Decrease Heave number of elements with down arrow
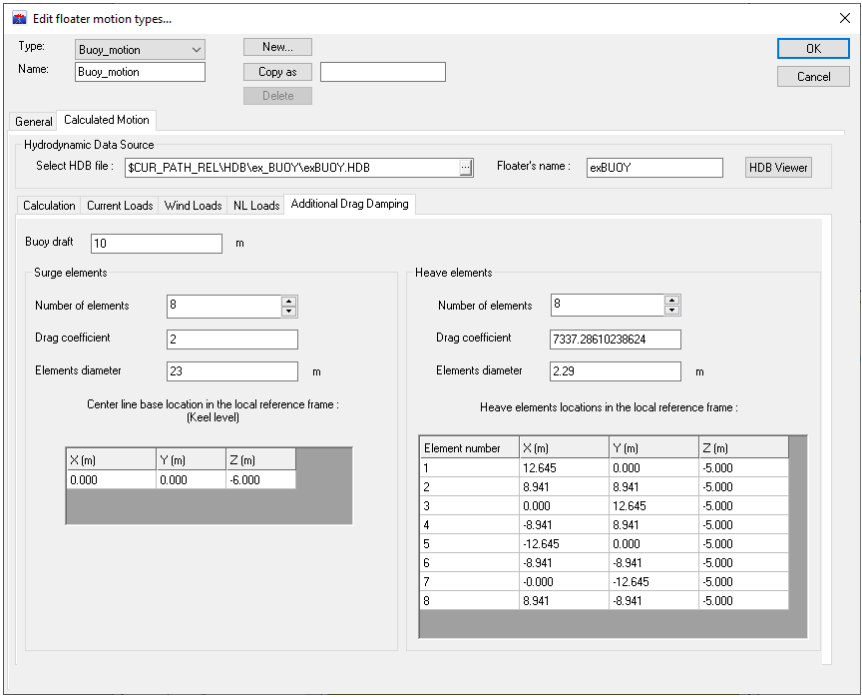The image size is (862, 697). click(x=672, y=310)
